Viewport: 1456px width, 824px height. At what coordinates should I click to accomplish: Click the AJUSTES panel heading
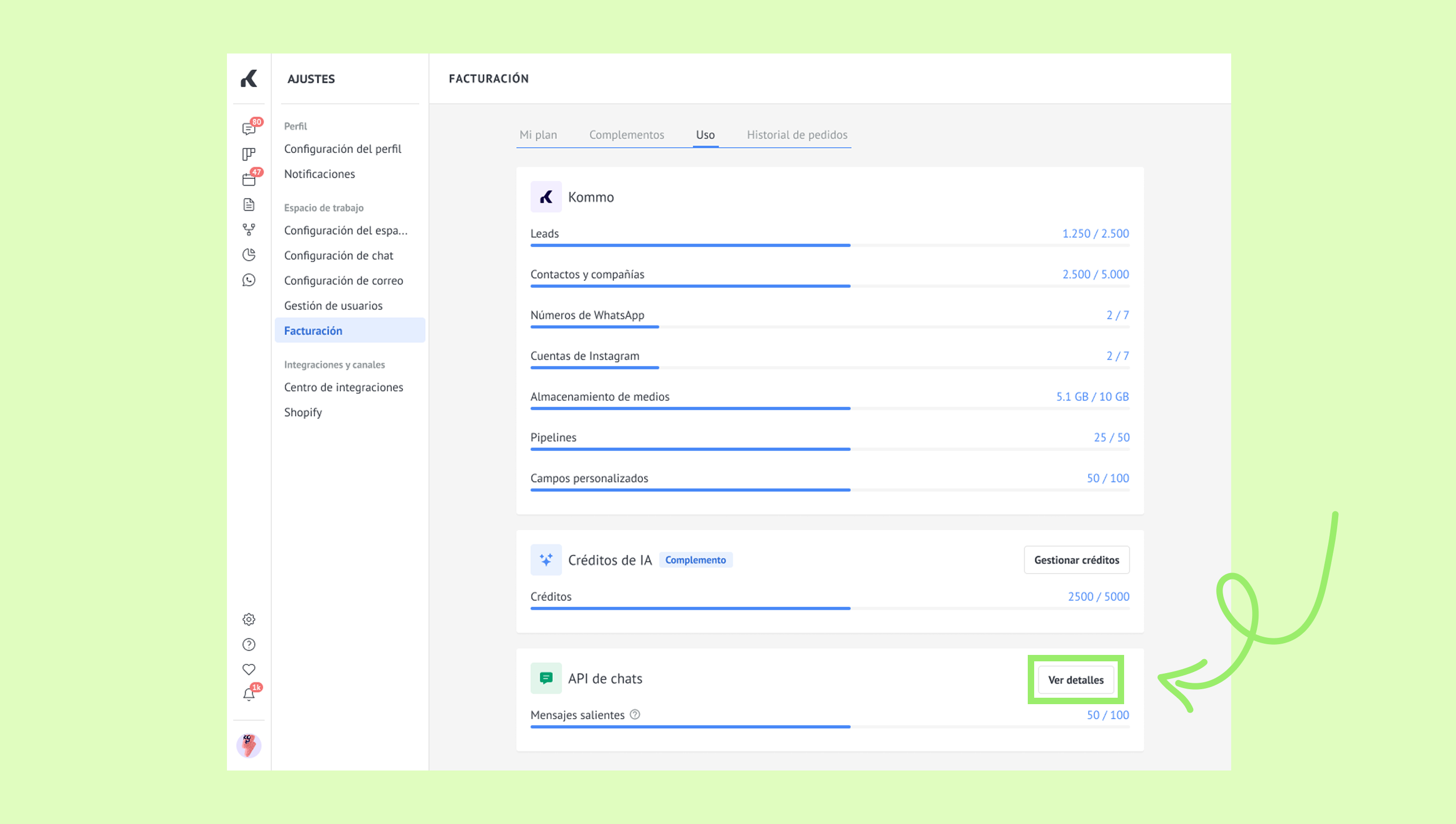(x=311, y=79)
